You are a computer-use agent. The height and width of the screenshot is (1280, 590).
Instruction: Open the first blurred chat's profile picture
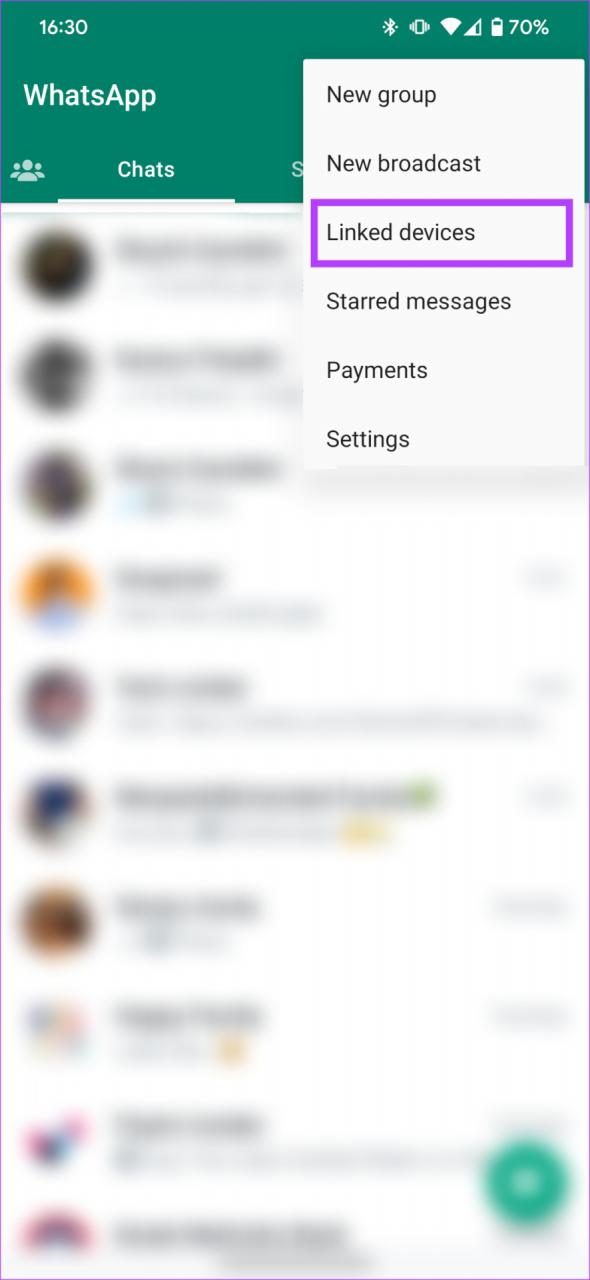pyautogui.click(x=57, y=265)
